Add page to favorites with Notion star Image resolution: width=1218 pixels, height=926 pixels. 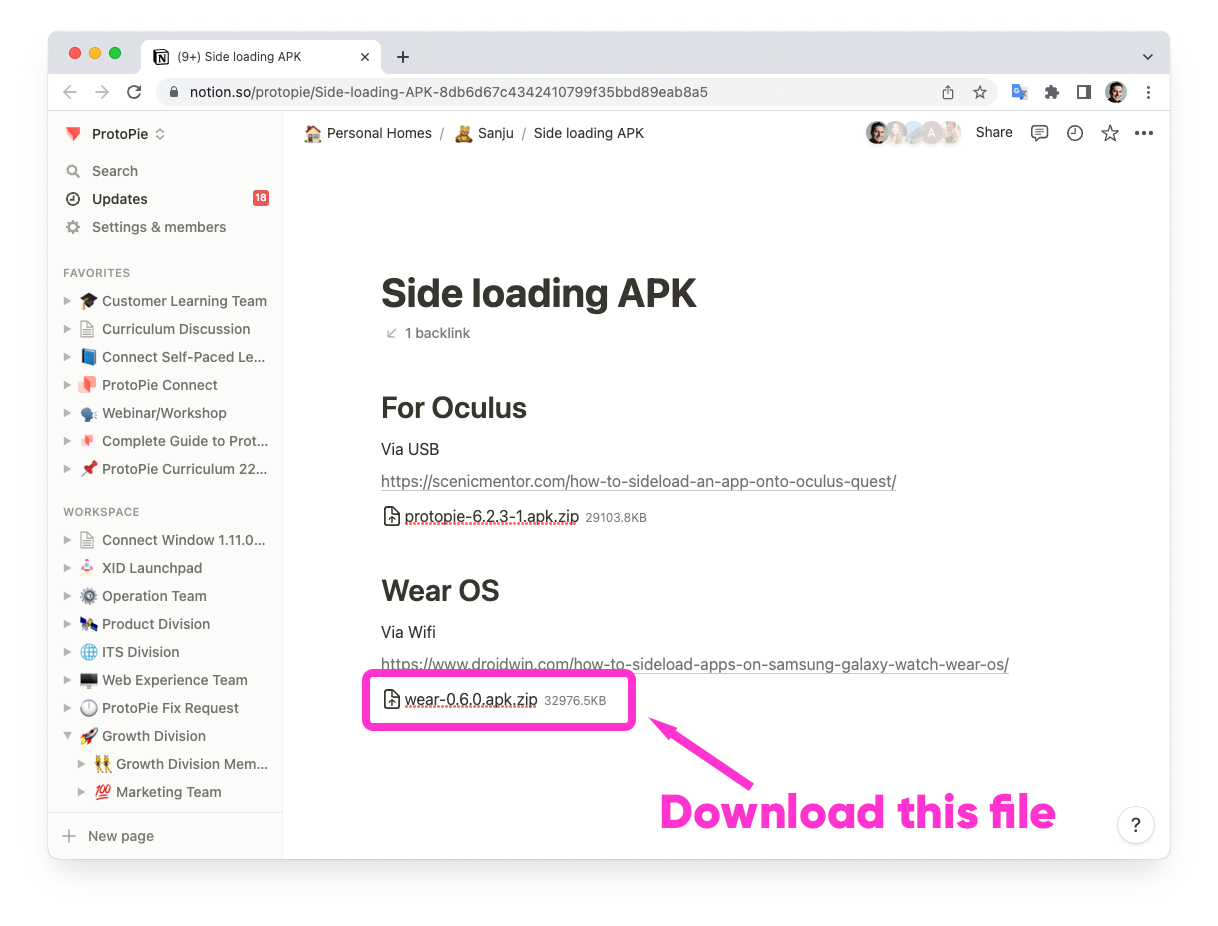click(x=1110, y=133)
